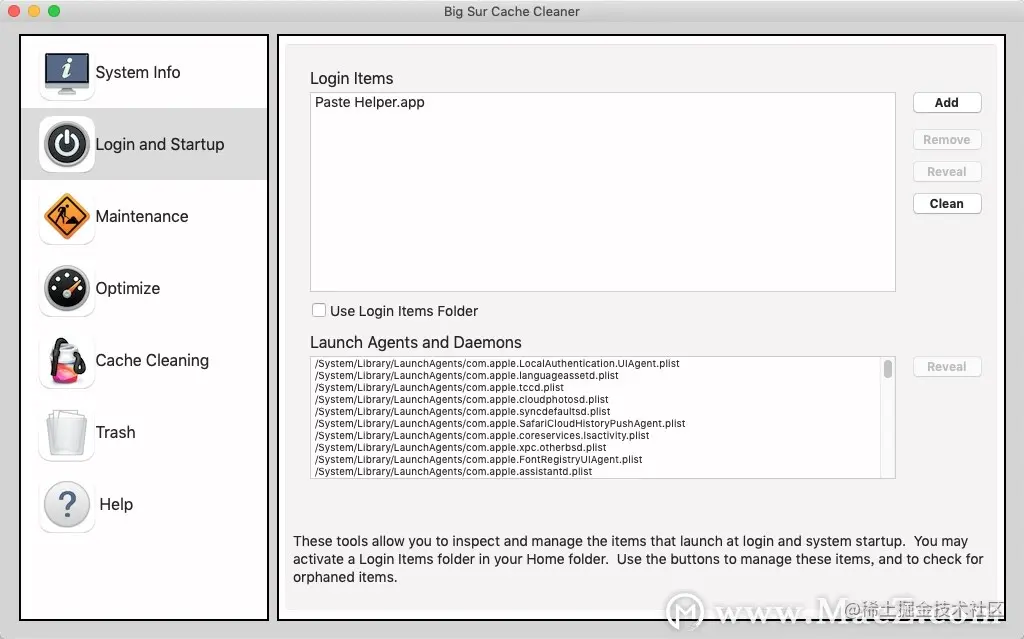This screenshot has height=639, width=1024.
Task: Select com.apple.FontRegistryUIAgent.plist row
Action: click(x=596, y=459)
